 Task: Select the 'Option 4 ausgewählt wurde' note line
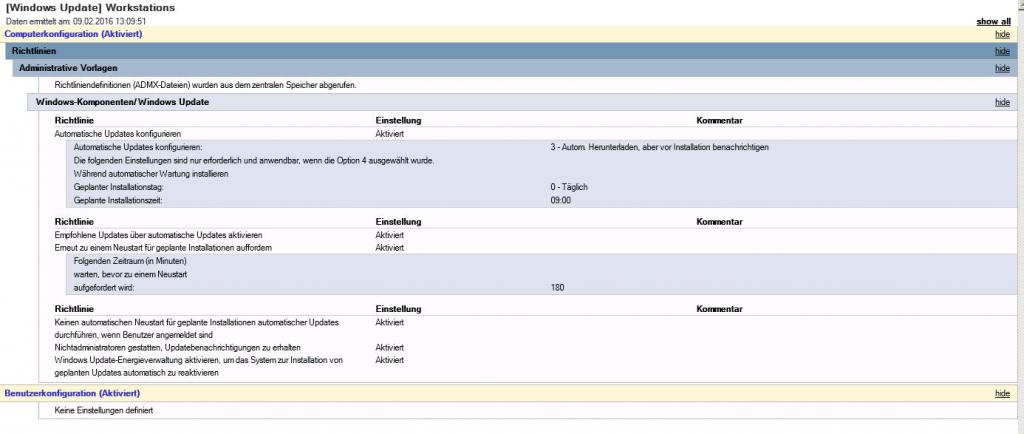(254, 161)
